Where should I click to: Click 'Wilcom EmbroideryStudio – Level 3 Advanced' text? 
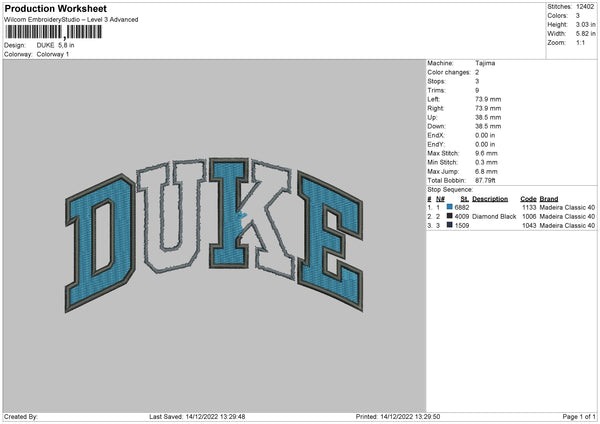coord(71,20)
